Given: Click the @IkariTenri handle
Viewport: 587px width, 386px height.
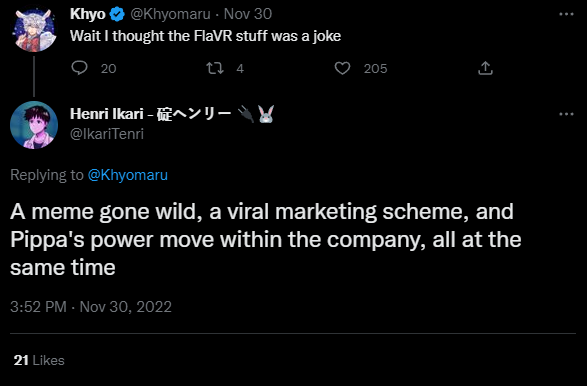Looking at the screenshot, I should tap(107, 134).
